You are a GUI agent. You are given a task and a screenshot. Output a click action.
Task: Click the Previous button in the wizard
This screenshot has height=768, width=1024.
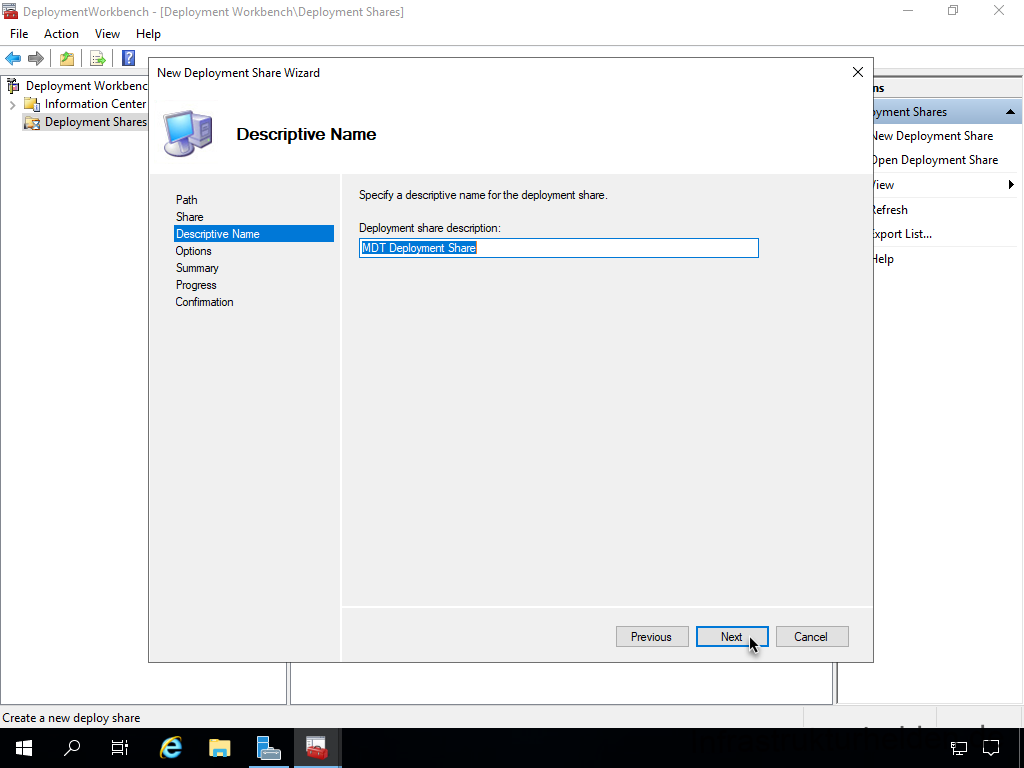click(652, 637)
